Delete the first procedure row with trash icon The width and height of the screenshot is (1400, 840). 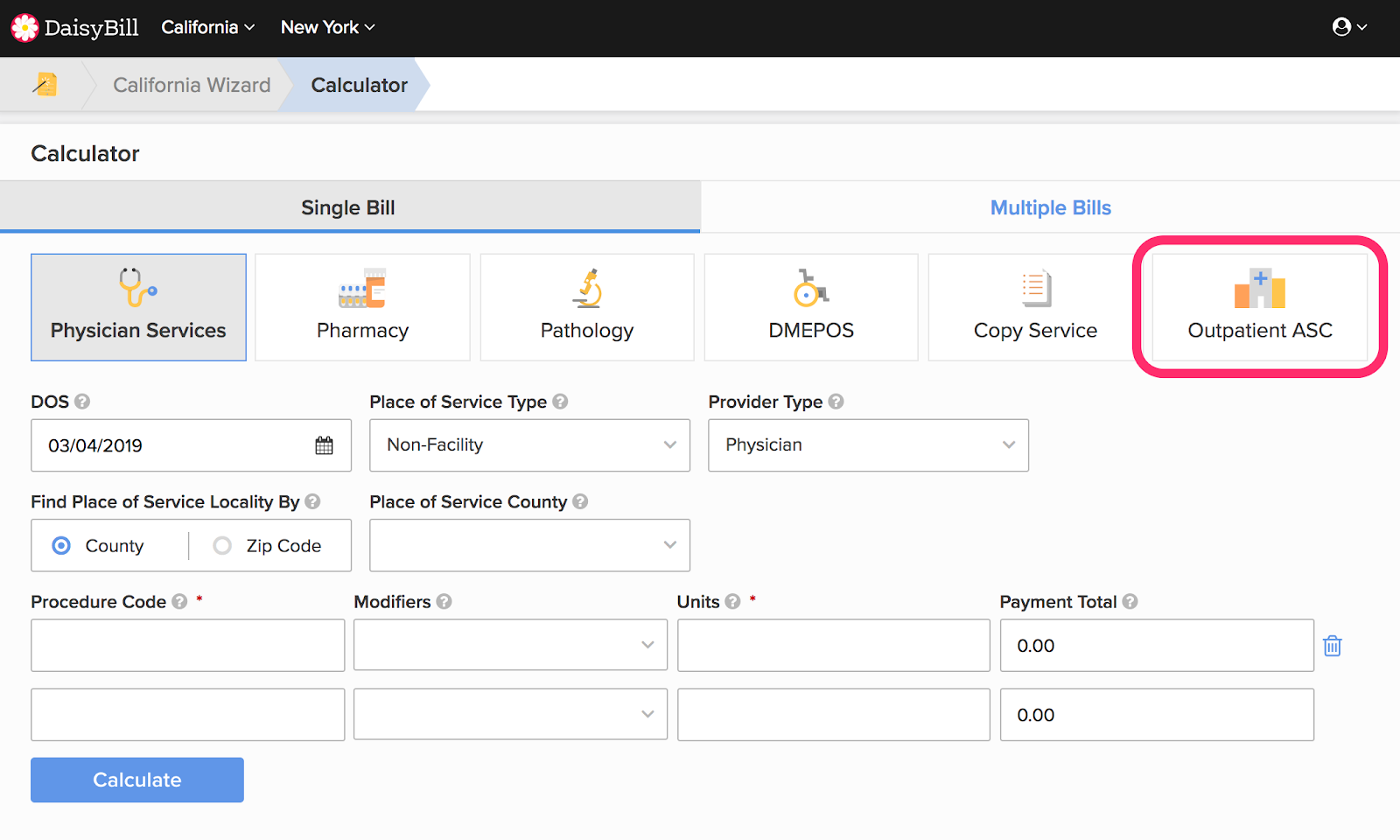pyautogui.click(x=1332, y=646)
